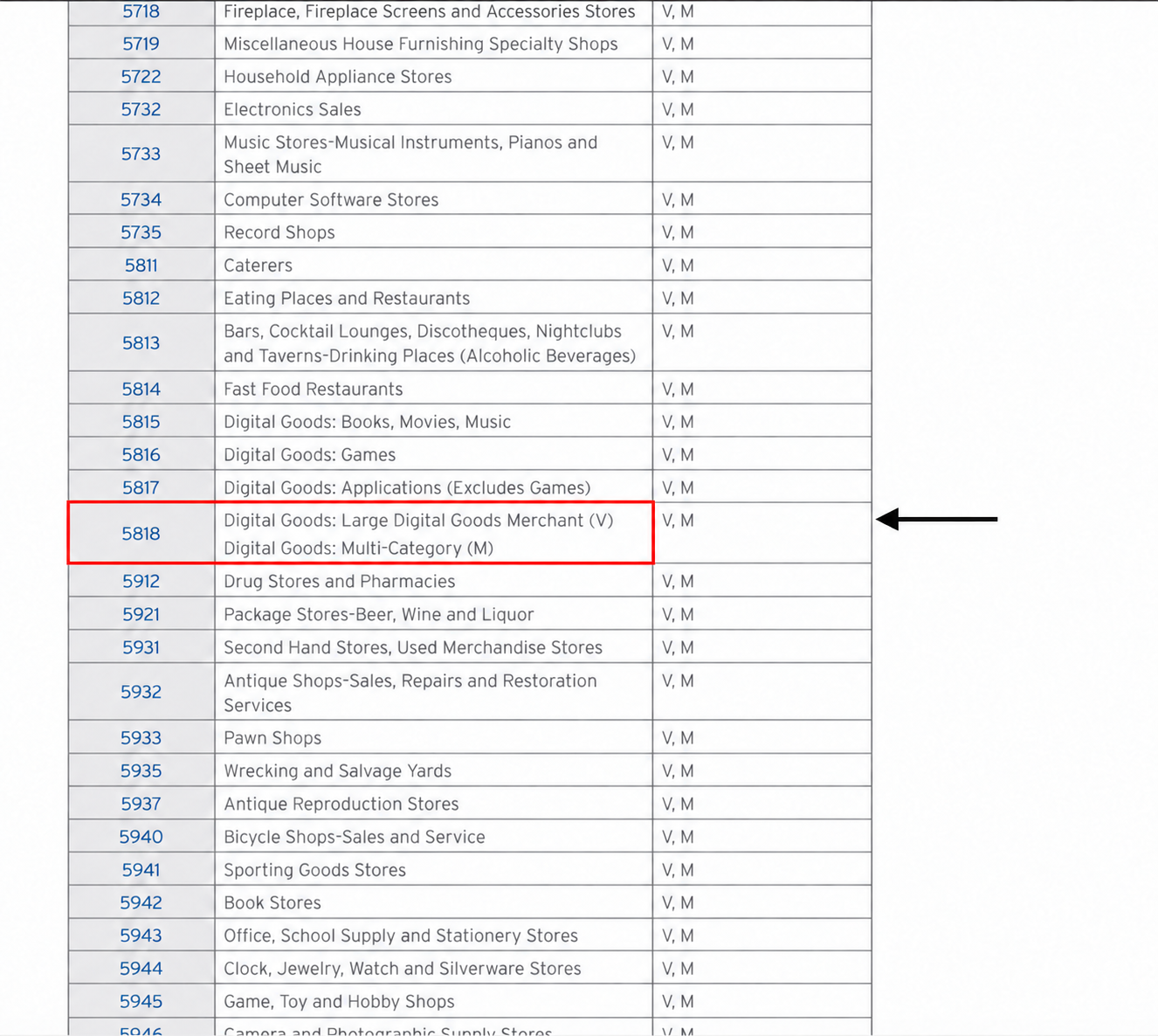Select code 5733 for Music Stores
The width and height of the screenshot is (1158, 1036).
[141, 154]
